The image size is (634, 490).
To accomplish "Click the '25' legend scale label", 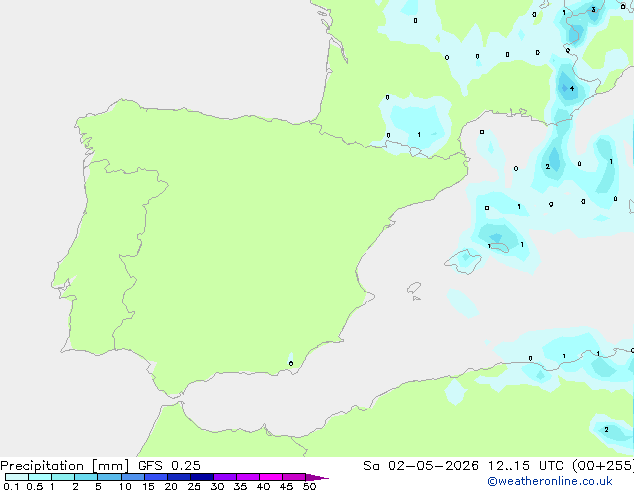I will point(194,486).
